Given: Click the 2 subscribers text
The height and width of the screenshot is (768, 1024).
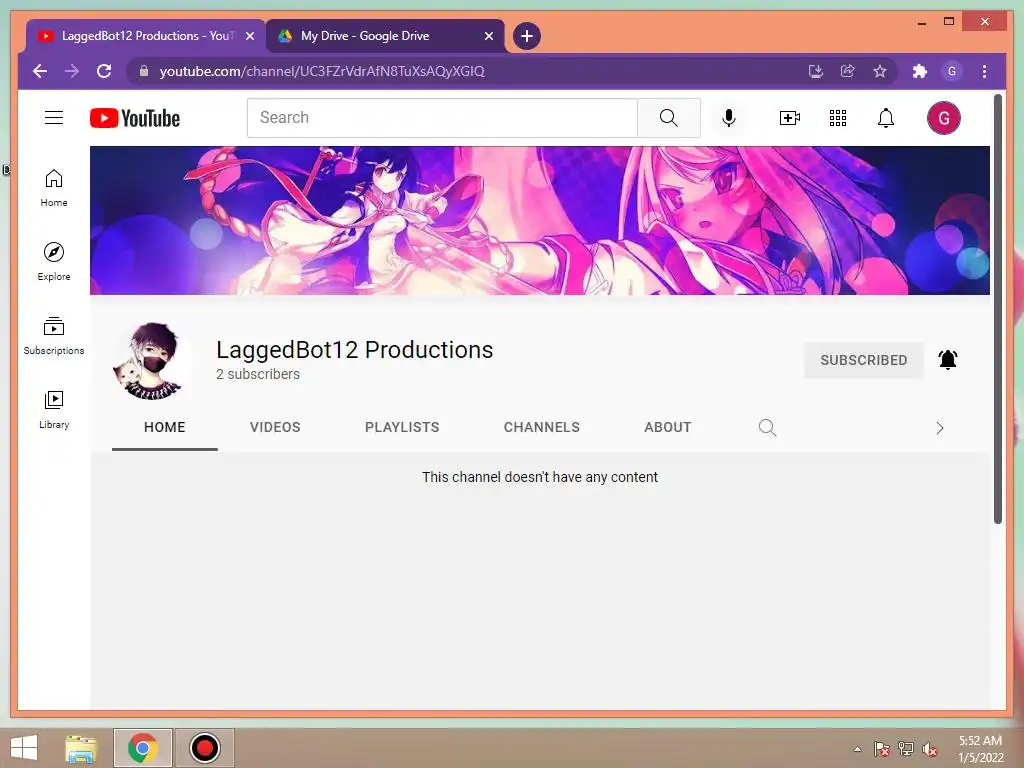Looking at the screenshot, I should (258, 374).
